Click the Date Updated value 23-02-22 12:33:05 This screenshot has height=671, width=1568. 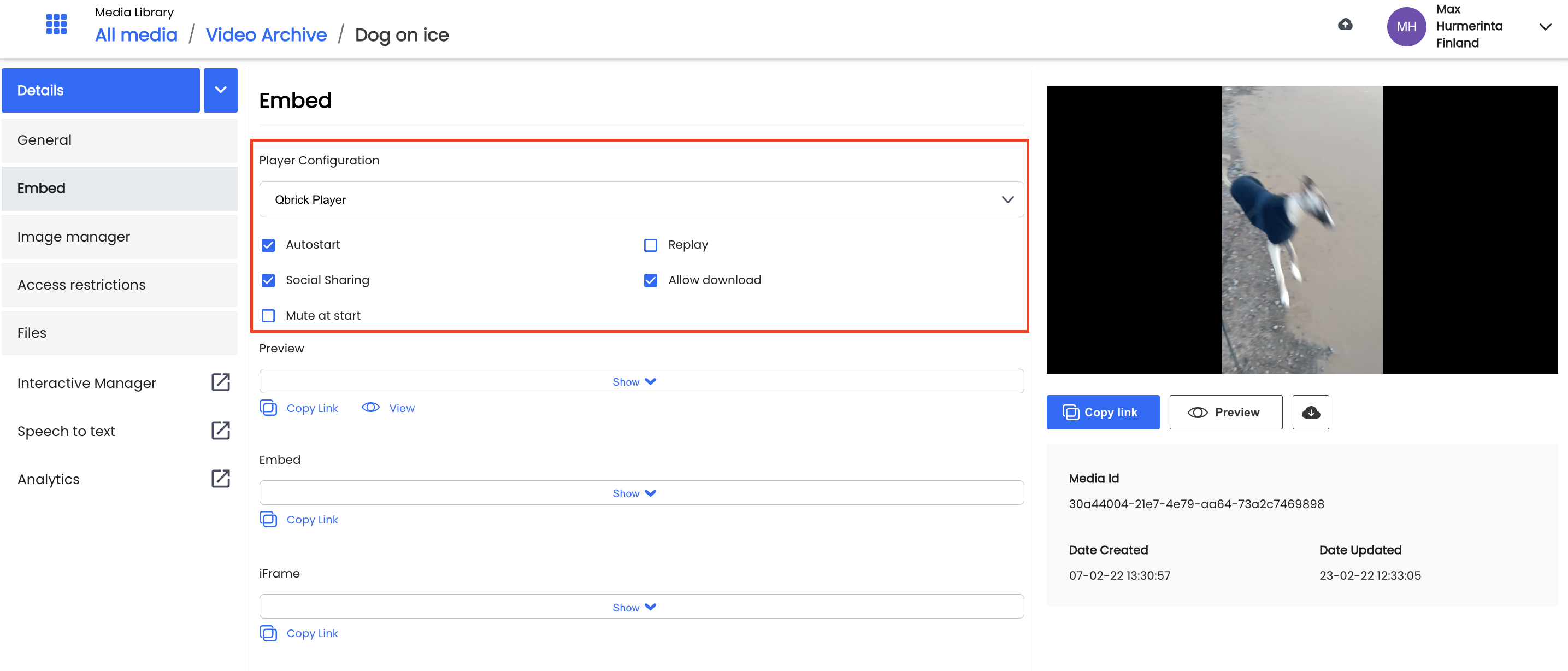[x=1370, y=576]
